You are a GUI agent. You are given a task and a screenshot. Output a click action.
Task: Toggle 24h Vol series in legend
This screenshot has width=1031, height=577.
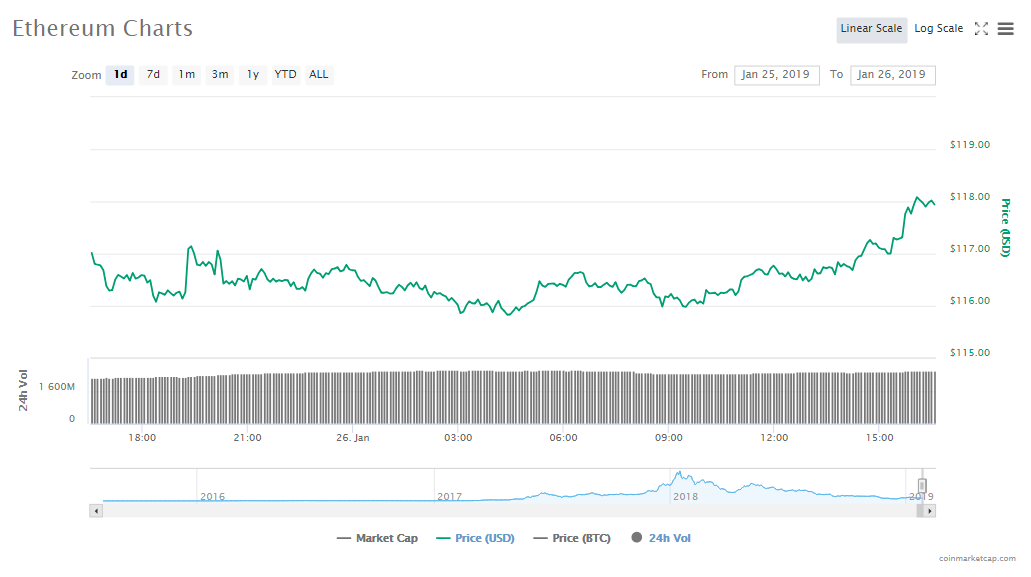tap(661, 538)
